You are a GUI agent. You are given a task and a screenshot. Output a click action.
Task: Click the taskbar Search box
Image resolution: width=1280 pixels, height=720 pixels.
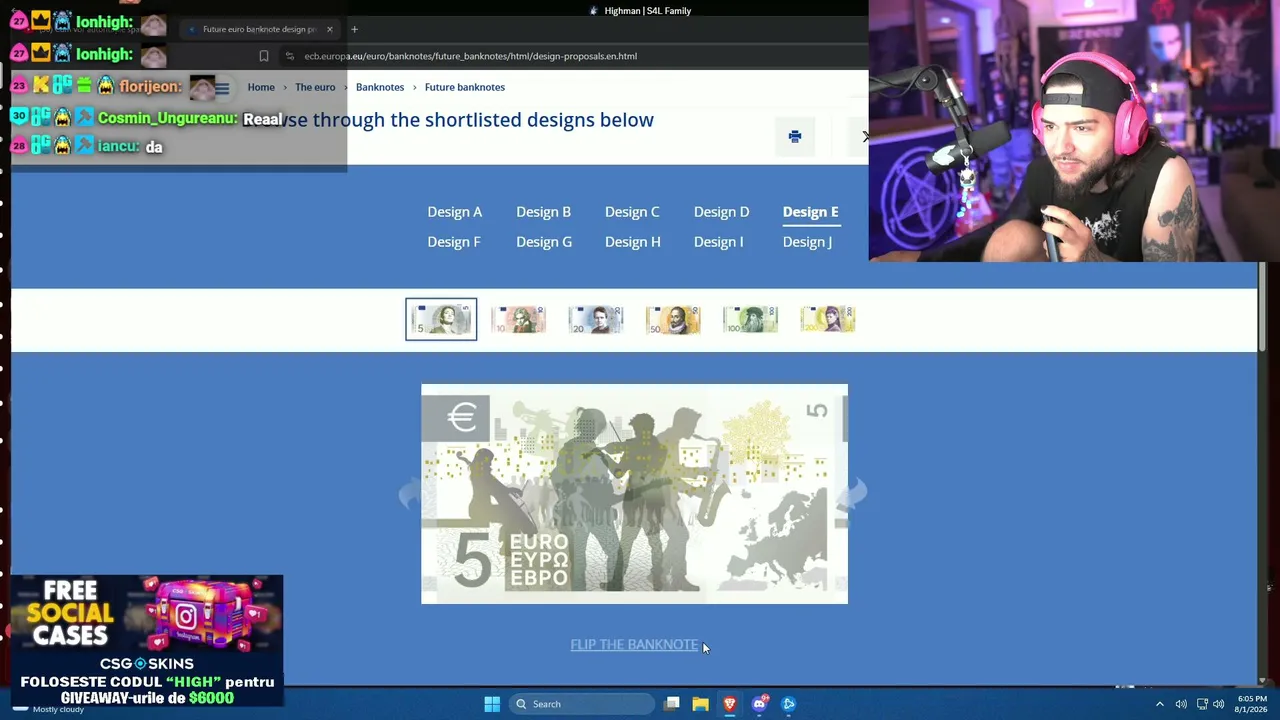tap(580, 704)
